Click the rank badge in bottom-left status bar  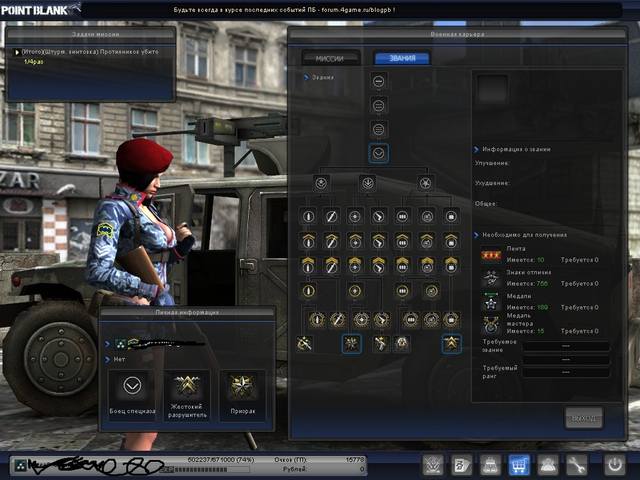pos(20,466)
